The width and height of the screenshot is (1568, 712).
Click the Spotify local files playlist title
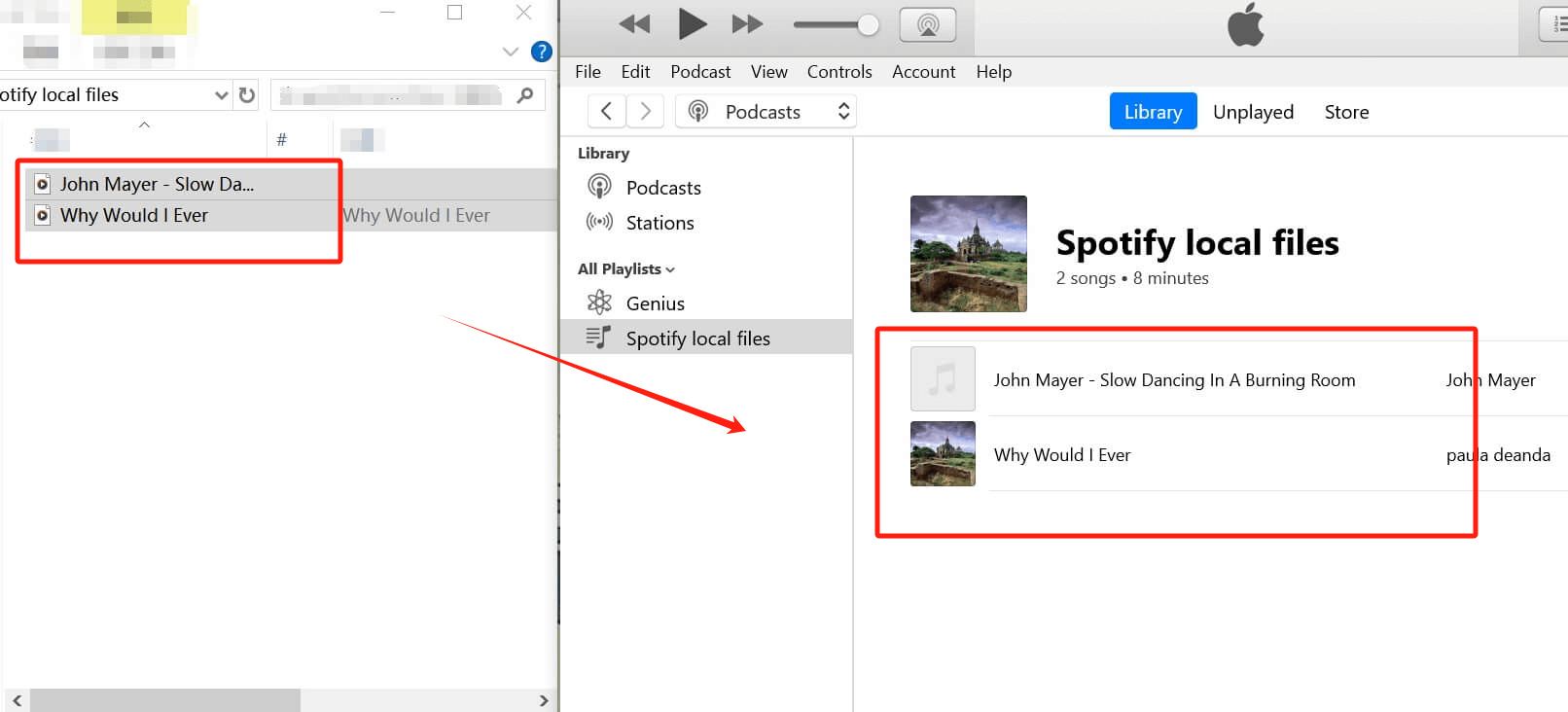tap(1197, 243)
